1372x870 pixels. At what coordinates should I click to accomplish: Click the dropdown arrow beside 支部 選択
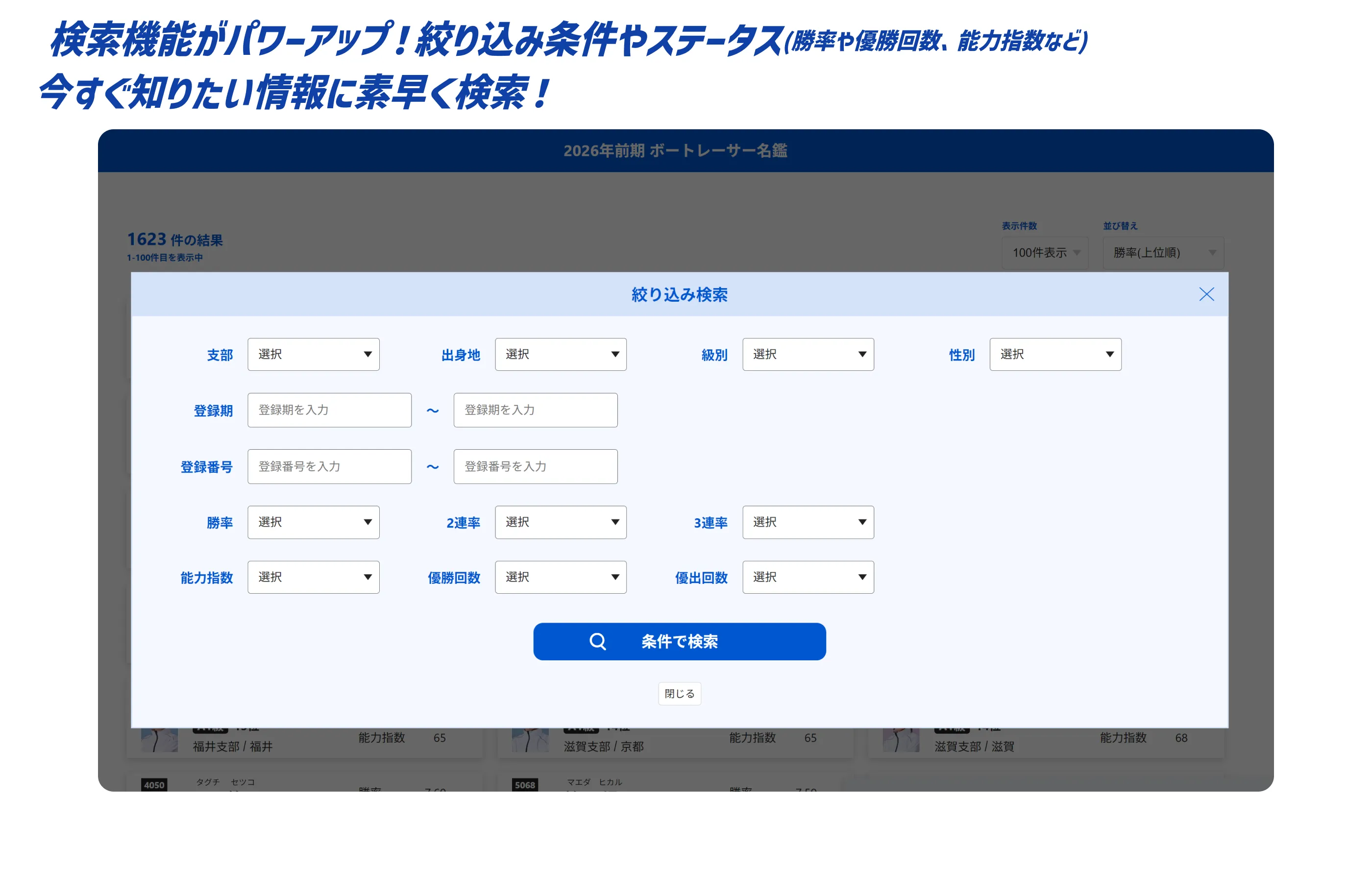coord(367,354)
